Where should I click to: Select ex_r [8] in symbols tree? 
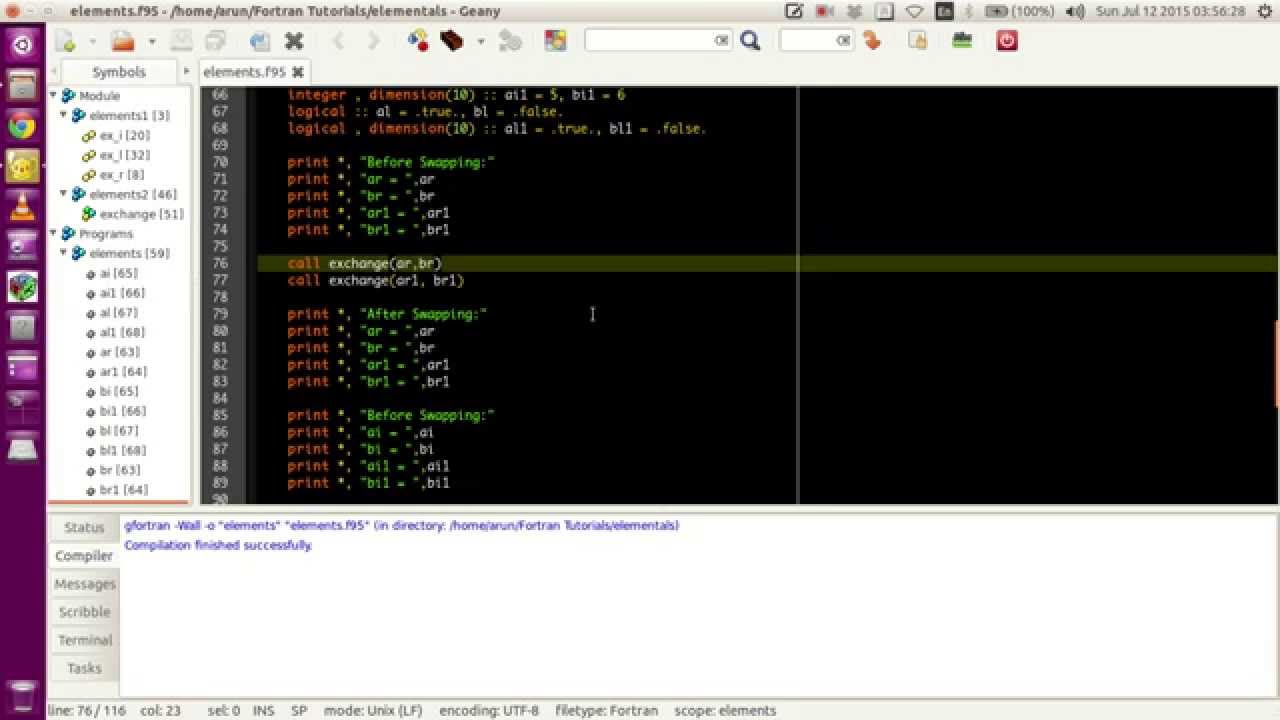122,175
